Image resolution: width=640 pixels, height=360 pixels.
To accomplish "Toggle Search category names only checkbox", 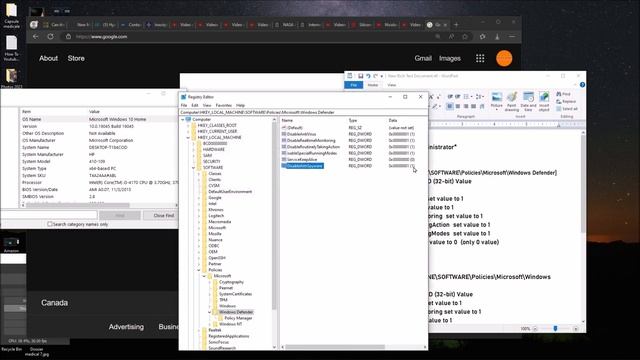I will (50, 224).
